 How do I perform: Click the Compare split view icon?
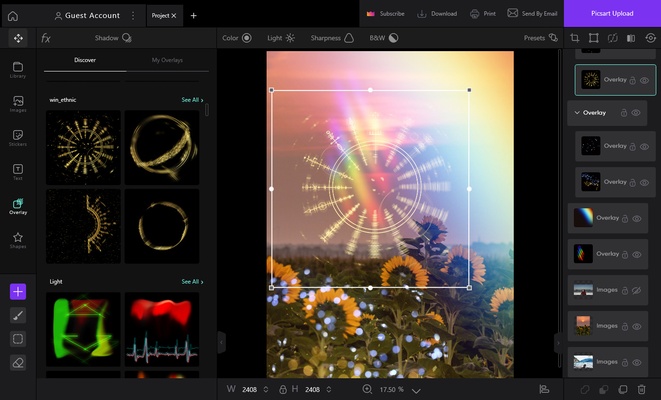click(x=631, y=38)
